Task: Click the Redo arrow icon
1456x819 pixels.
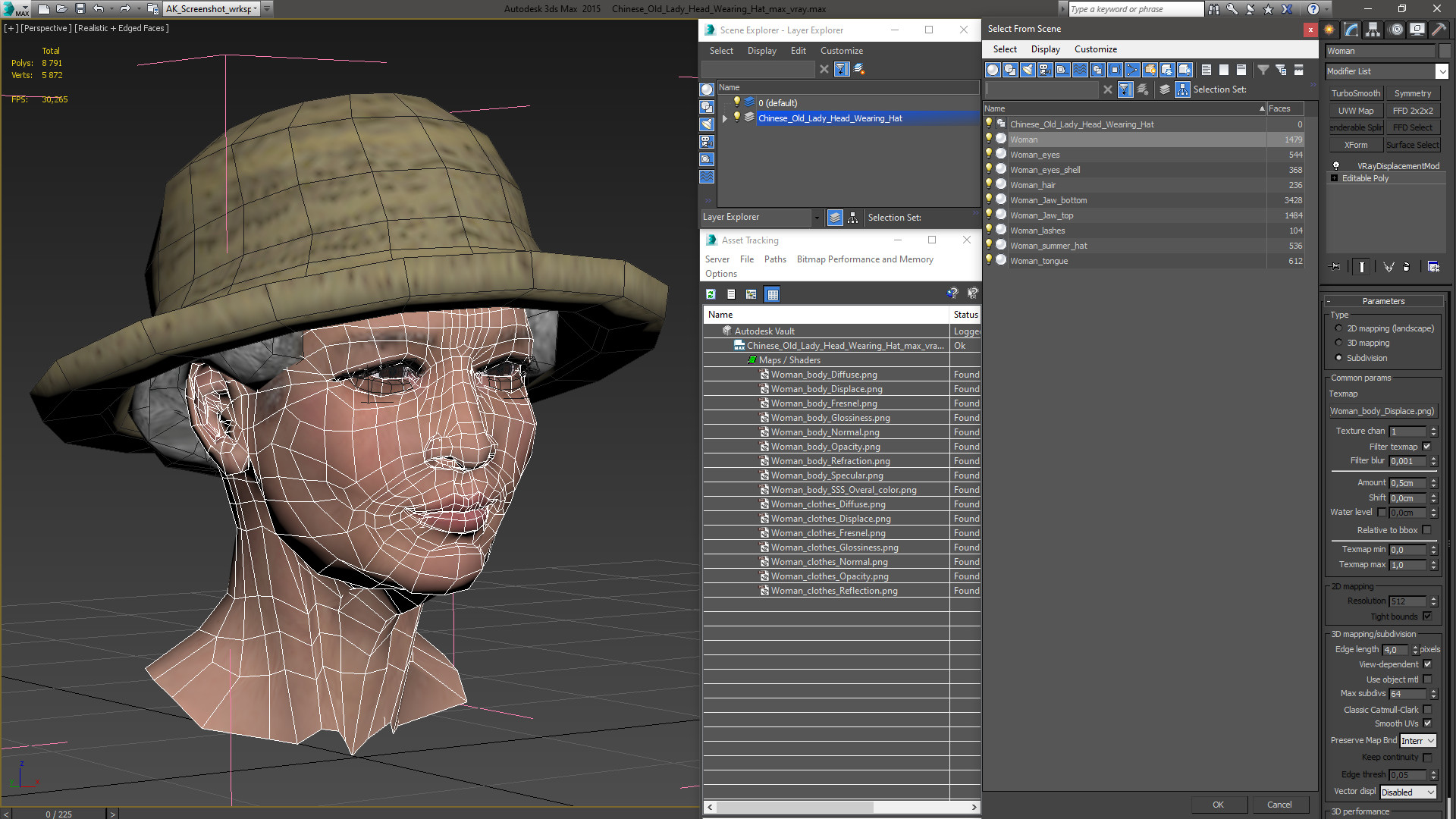Action: [126, 9]
